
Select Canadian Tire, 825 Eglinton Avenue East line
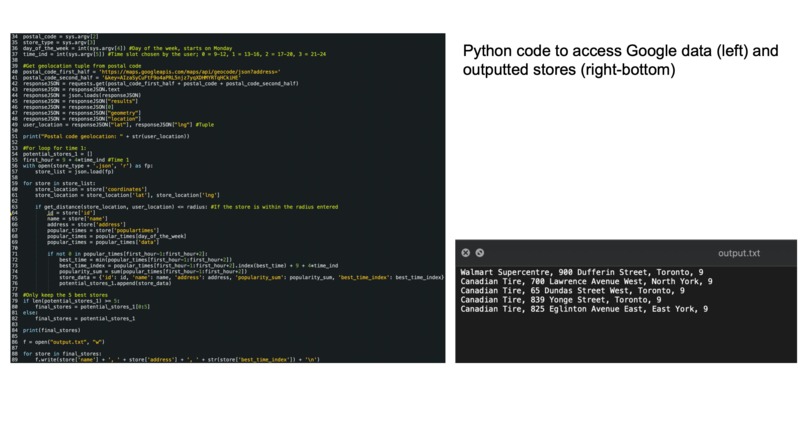pyautogui.click(x=584, y=309)
